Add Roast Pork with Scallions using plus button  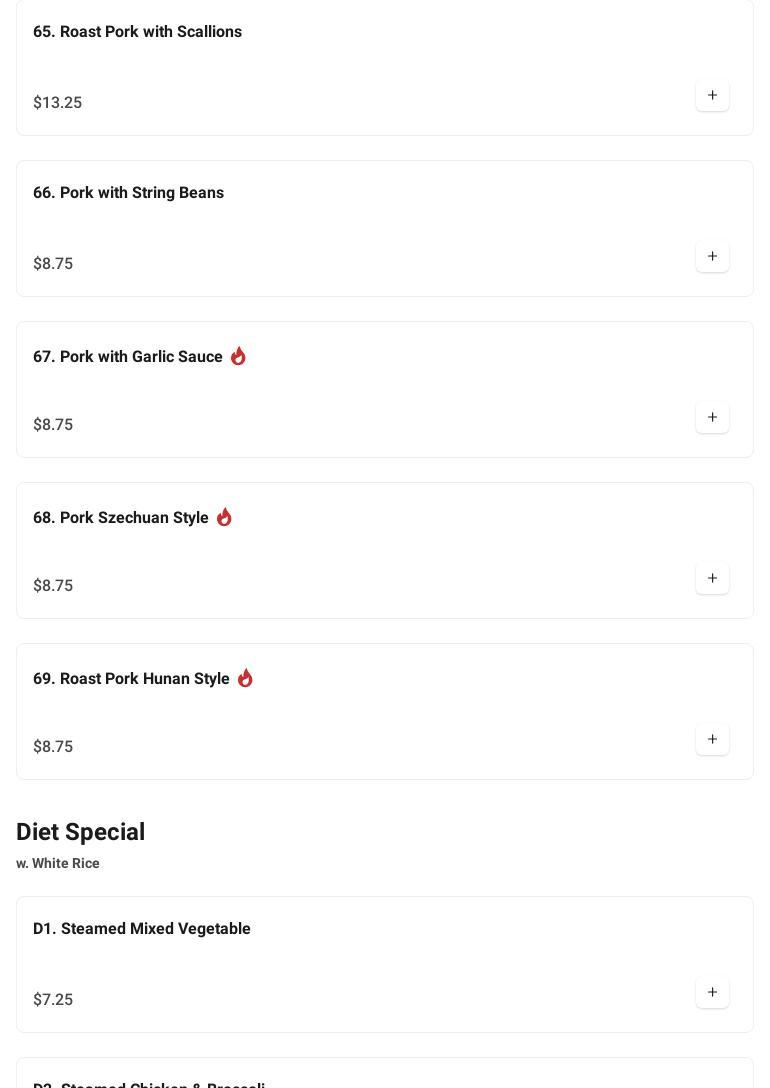click(712, 96)
